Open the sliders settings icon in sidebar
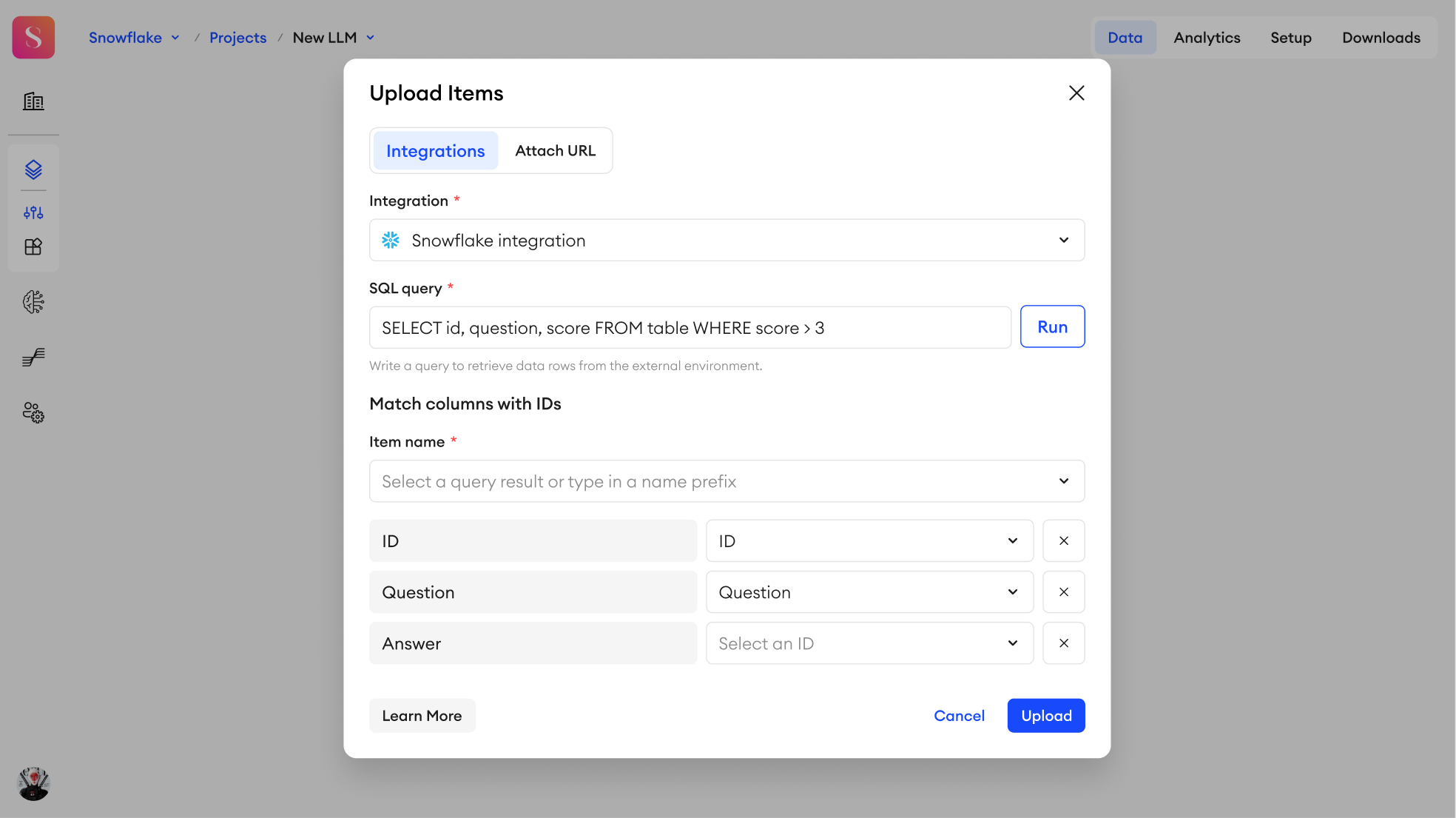 pyautogui.click(x=33, y=213)
